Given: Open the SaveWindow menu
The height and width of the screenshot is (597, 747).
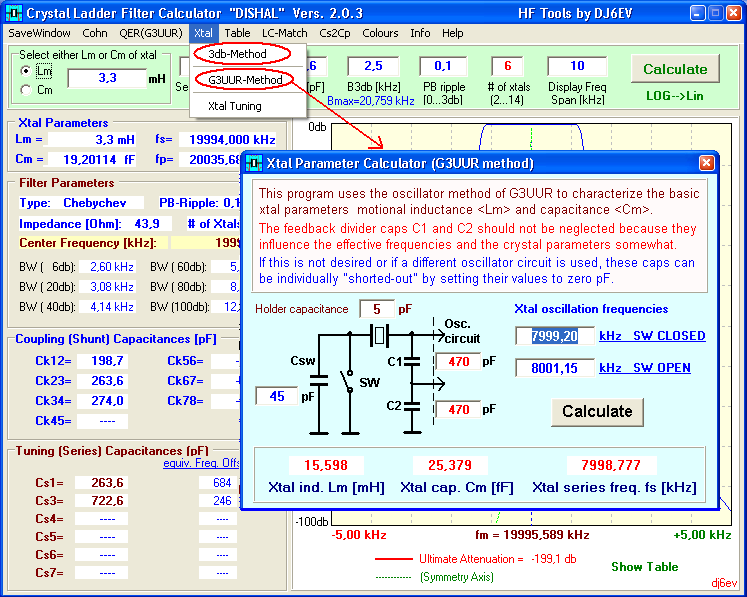Looking at the screenshot, I should coord(40,33).
